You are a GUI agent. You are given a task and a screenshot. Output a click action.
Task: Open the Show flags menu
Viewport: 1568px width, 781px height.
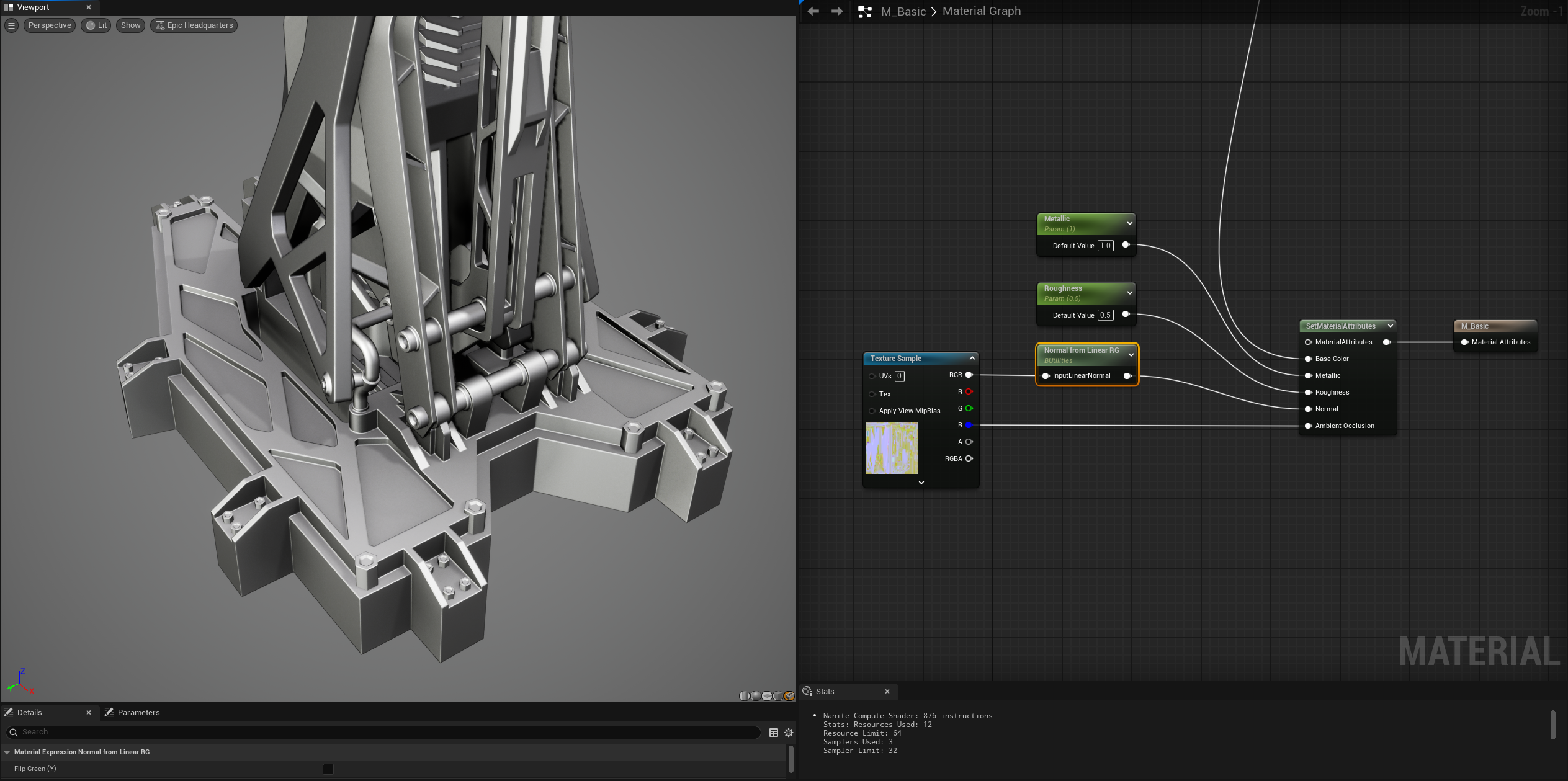pos(130,25)
